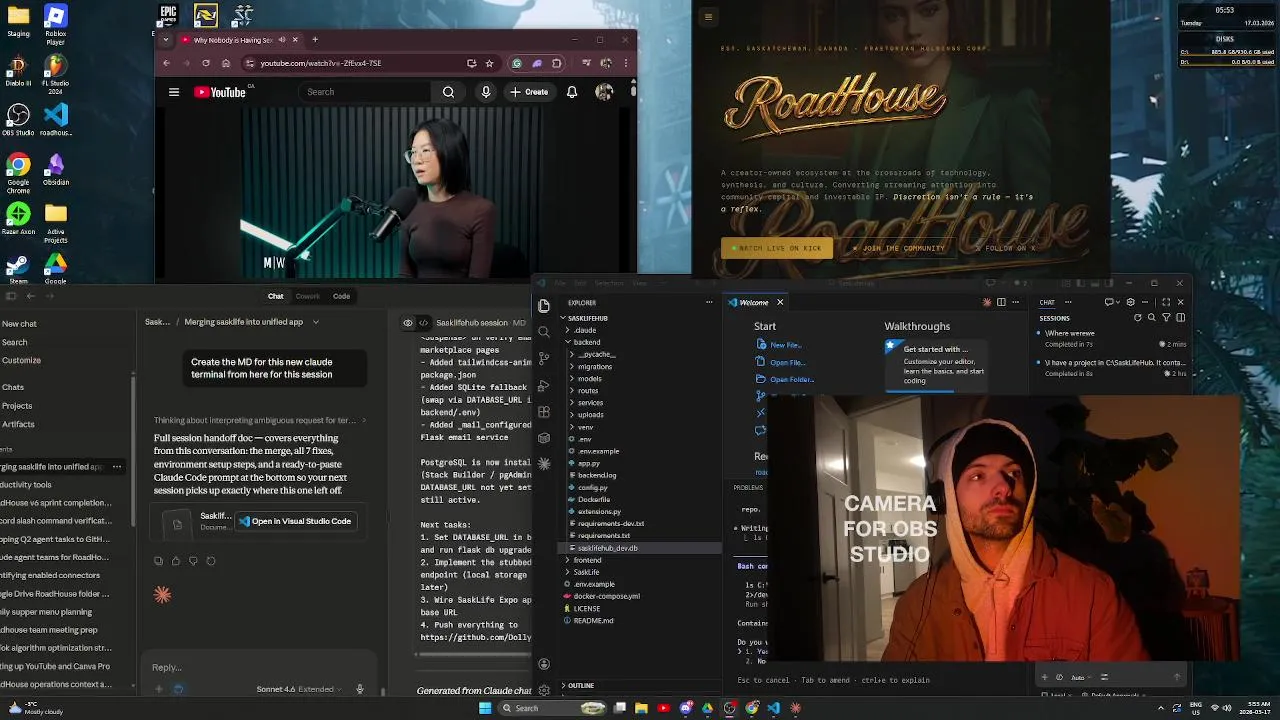1280x720 pixels.
Task: Click the microphone icon in the Claude reply box
Action: (360, 689)
